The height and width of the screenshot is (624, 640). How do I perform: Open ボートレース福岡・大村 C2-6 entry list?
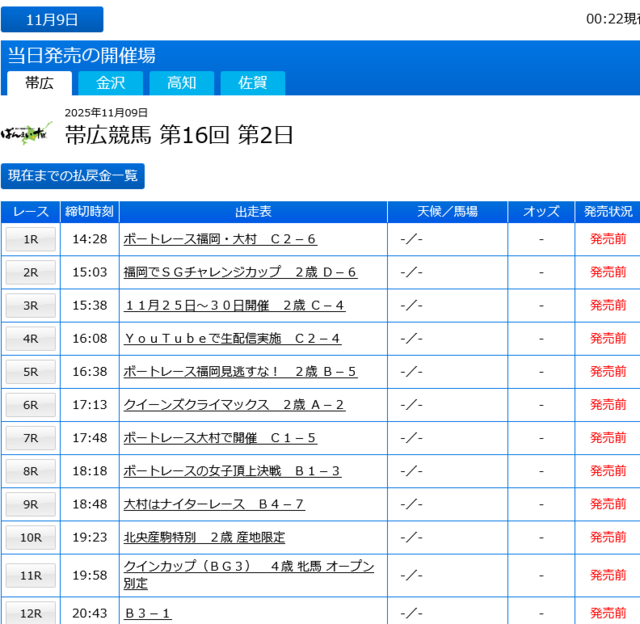tap(220, 239)
